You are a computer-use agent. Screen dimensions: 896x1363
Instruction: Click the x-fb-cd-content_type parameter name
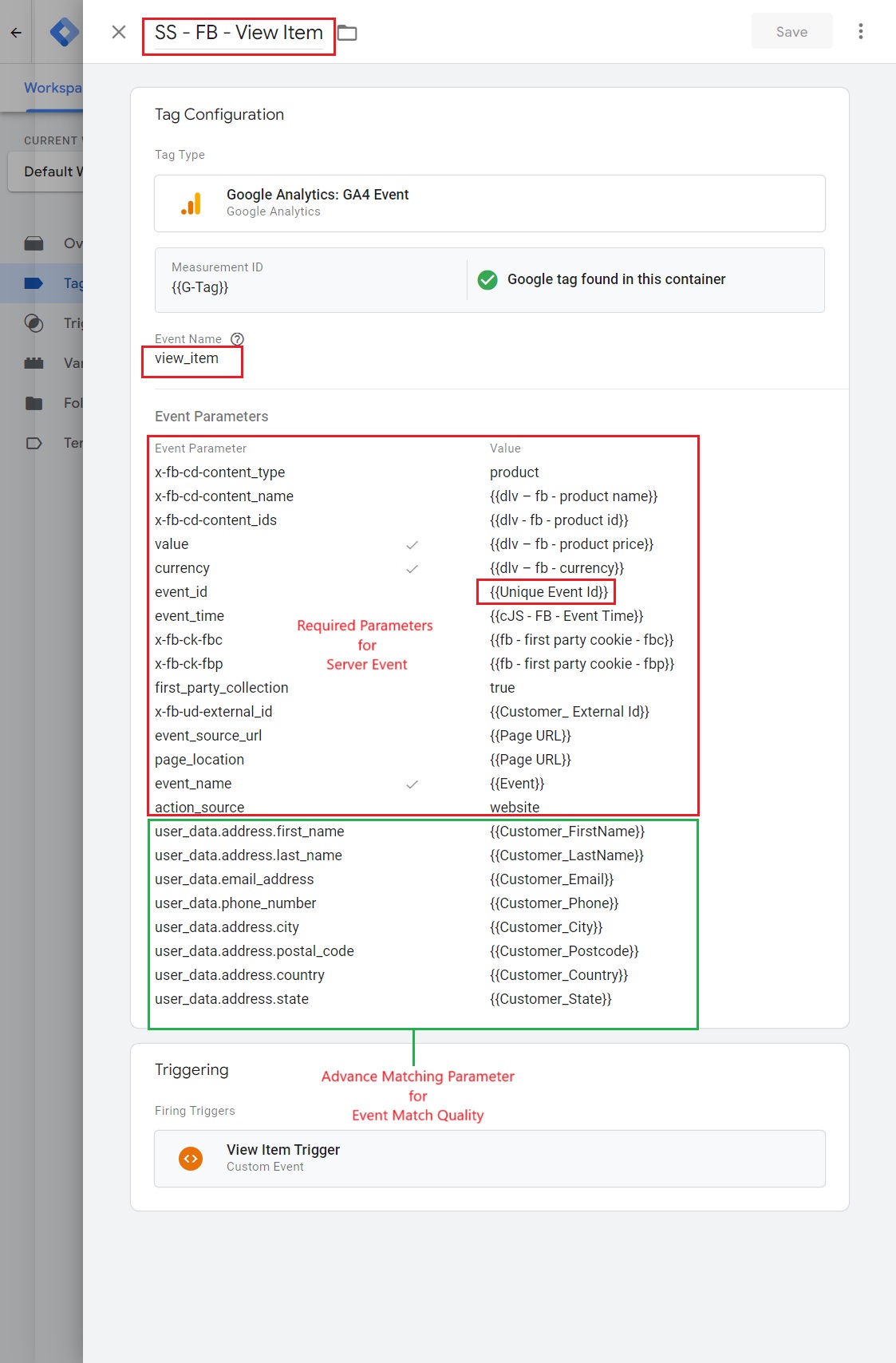(219, 472)
